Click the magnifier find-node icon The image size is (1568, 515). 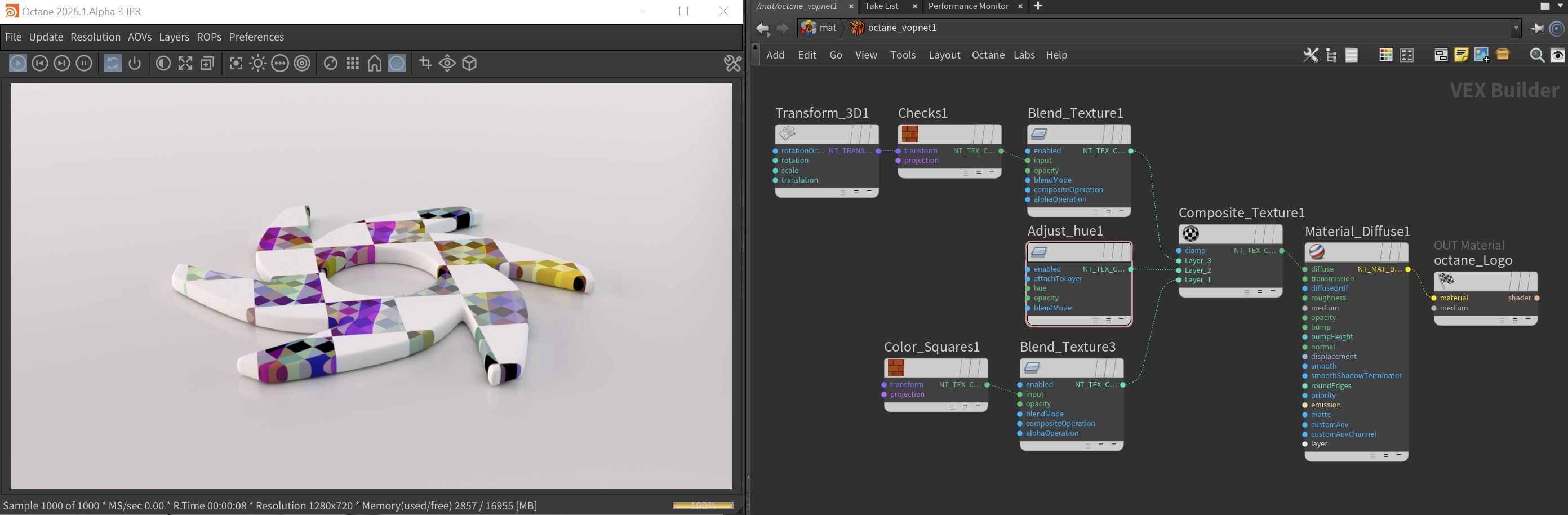click(1536, 55)
